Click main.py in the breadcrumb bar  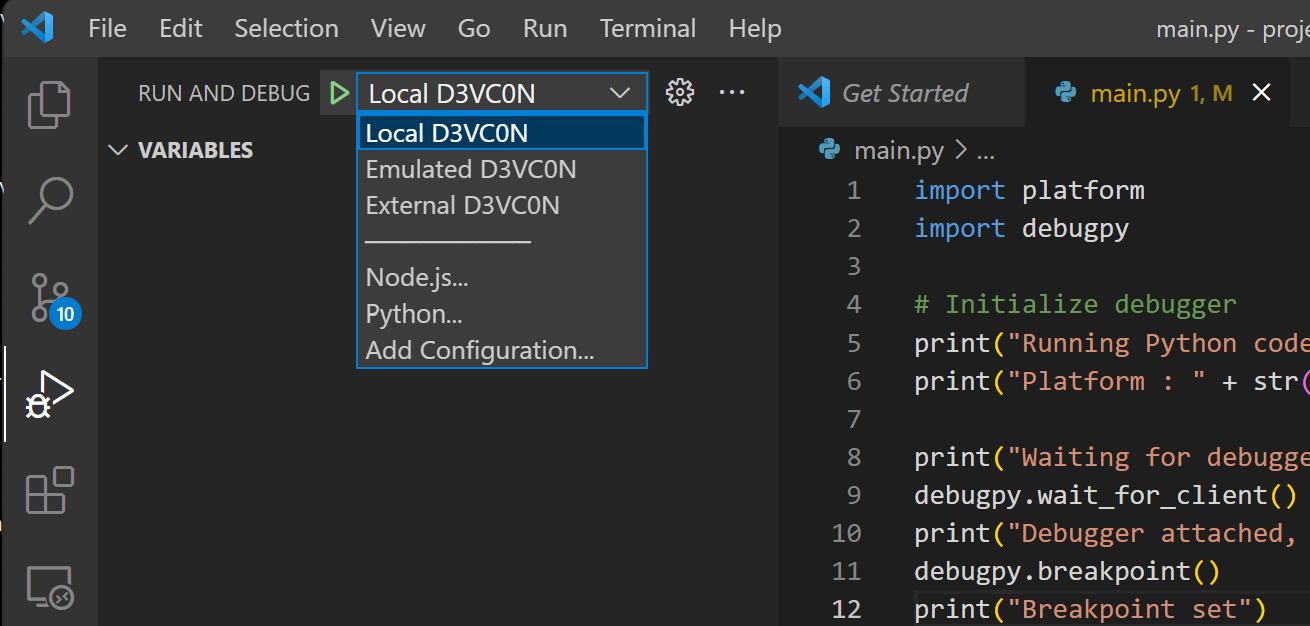898,151
